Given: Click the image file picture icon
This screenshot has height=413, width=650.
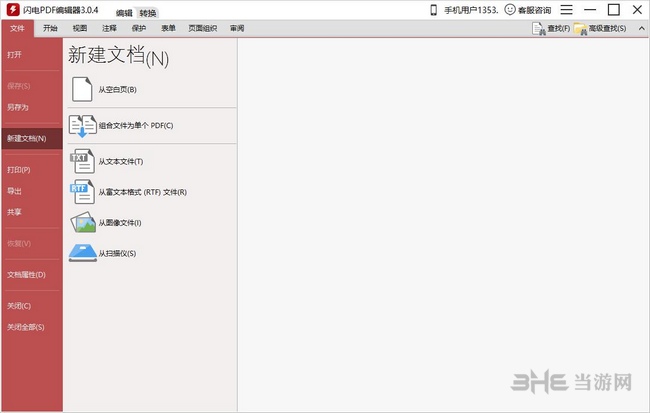Looking at the screenshot, I should [x=83, y=222].
